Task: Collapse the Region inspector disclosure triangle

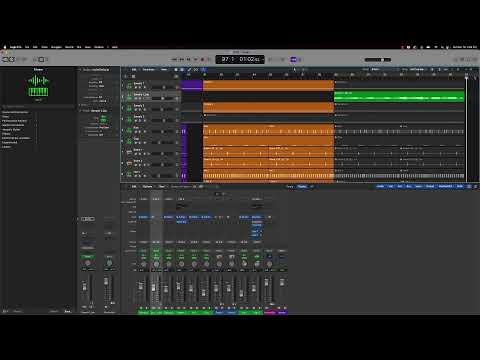Action: (x=80, y=70)
